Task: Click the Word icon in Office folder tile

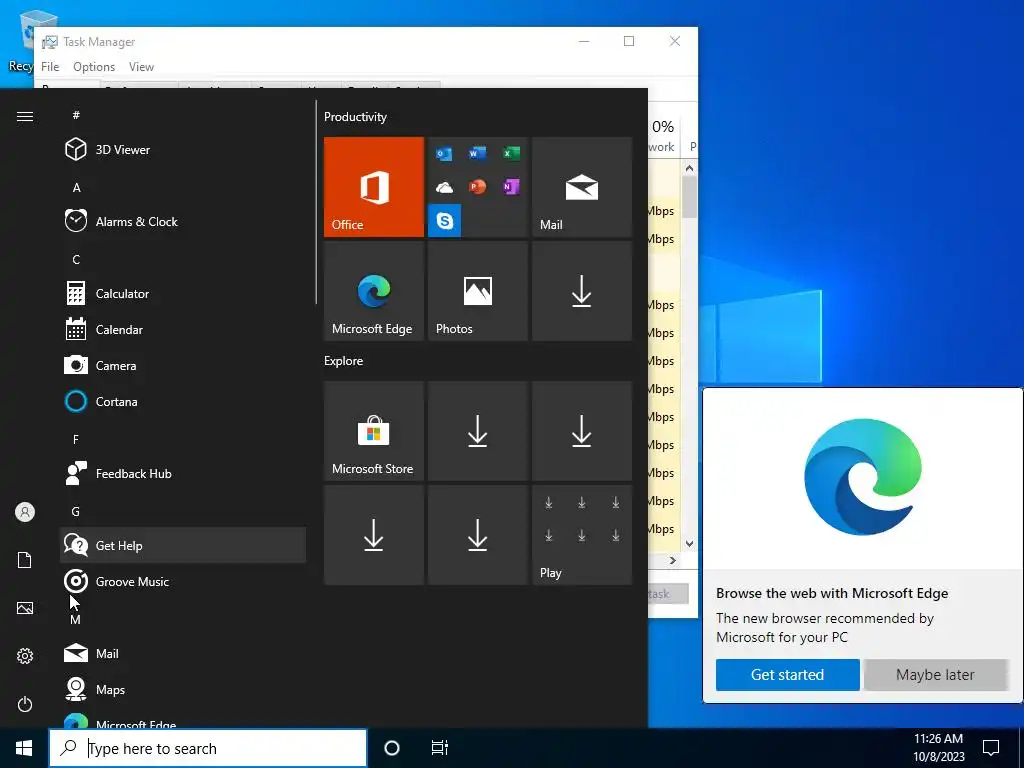Action: (477, 153)
